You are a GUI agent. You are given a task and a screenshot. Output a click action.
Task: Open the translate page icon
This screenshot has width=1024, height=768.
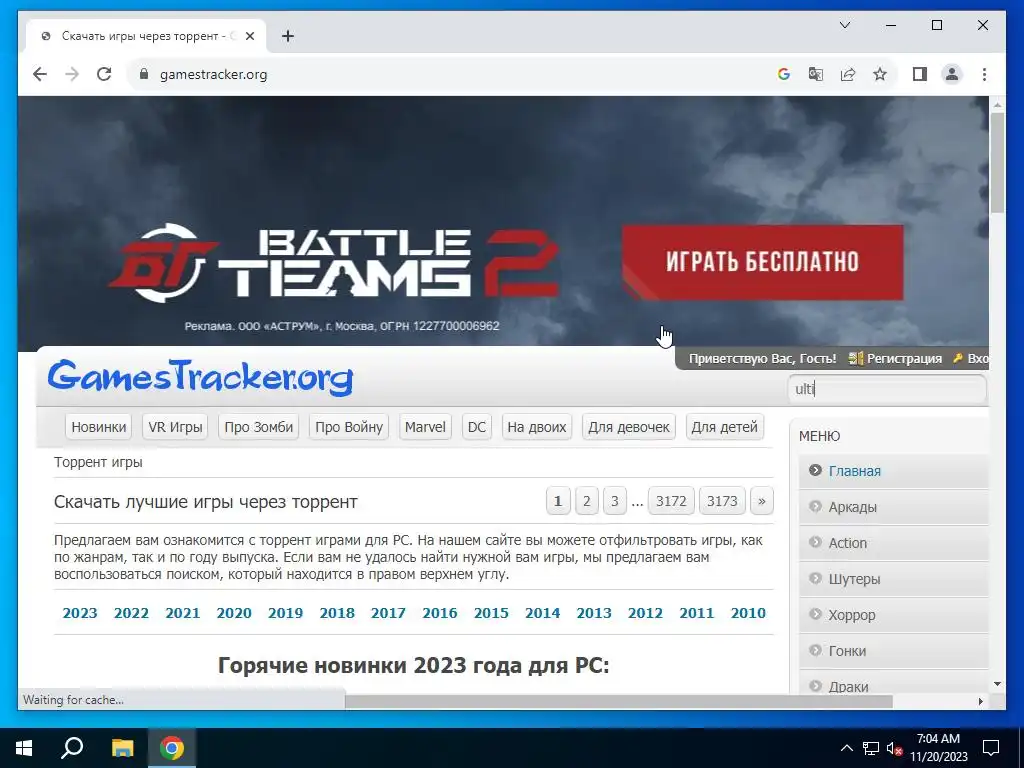click(x=816, y=74)
